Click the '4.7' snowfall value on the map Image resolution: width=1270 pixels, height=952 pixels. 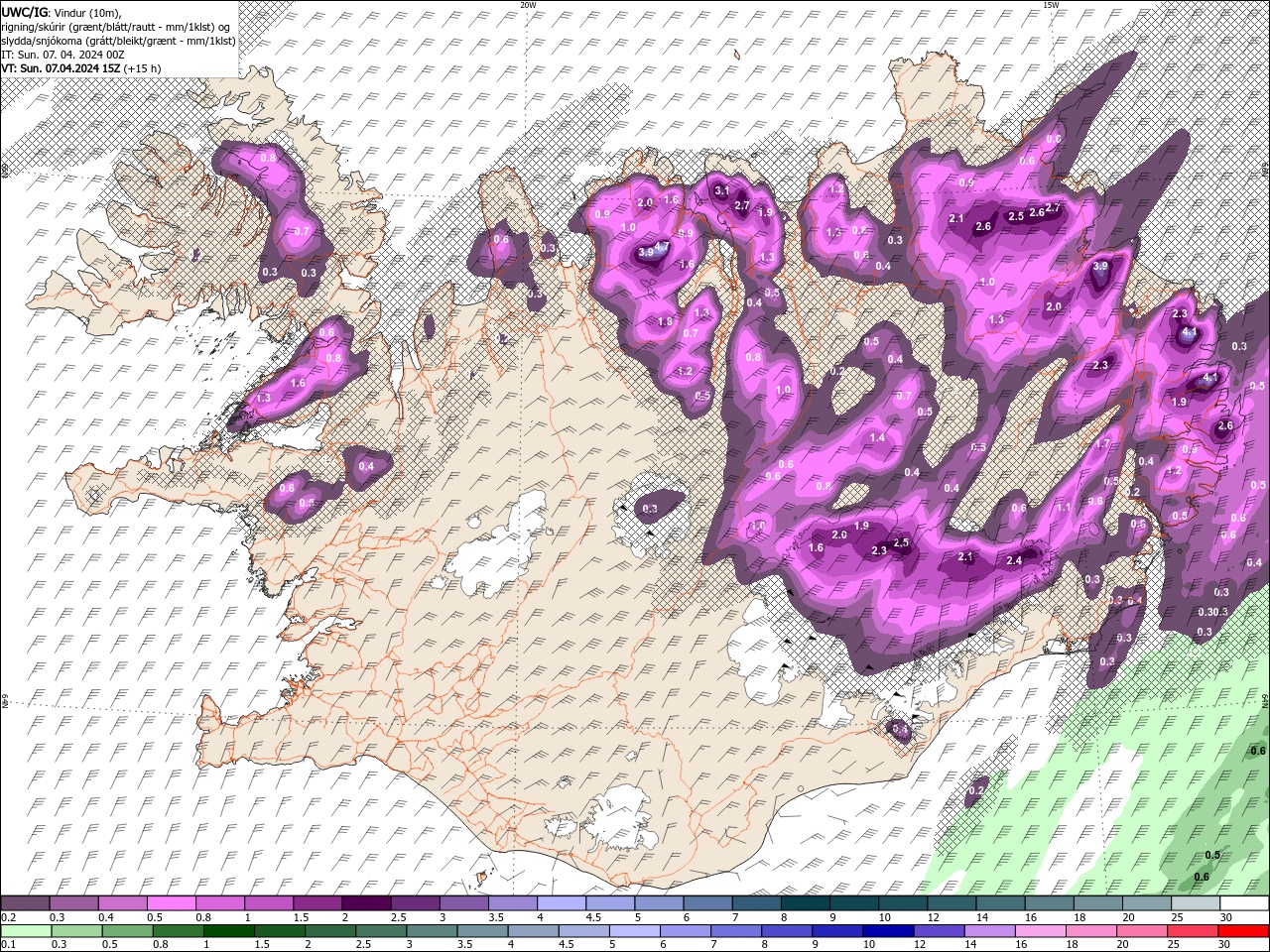point(662,246)
